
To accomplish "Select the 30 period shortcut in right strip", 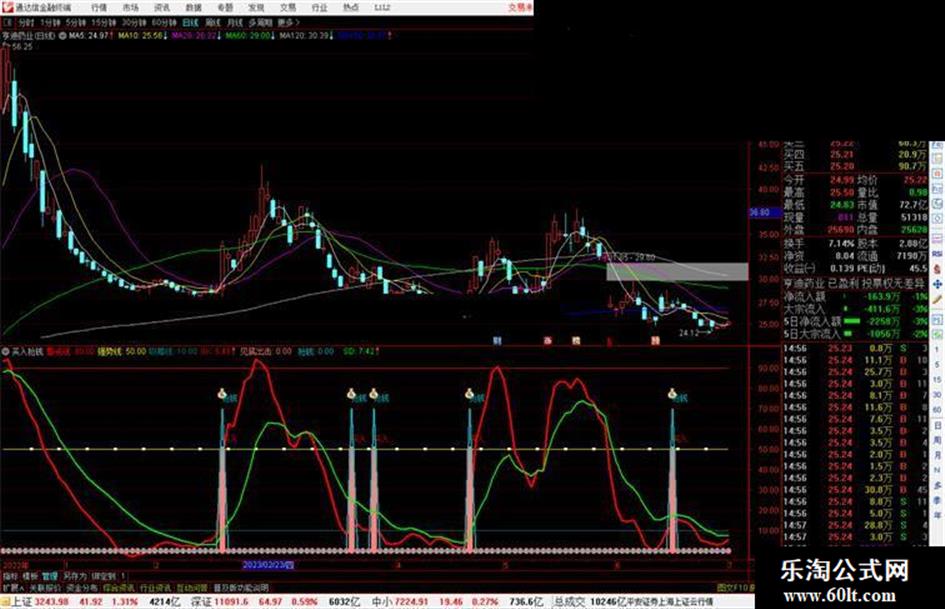I will [x=937, y=395].
